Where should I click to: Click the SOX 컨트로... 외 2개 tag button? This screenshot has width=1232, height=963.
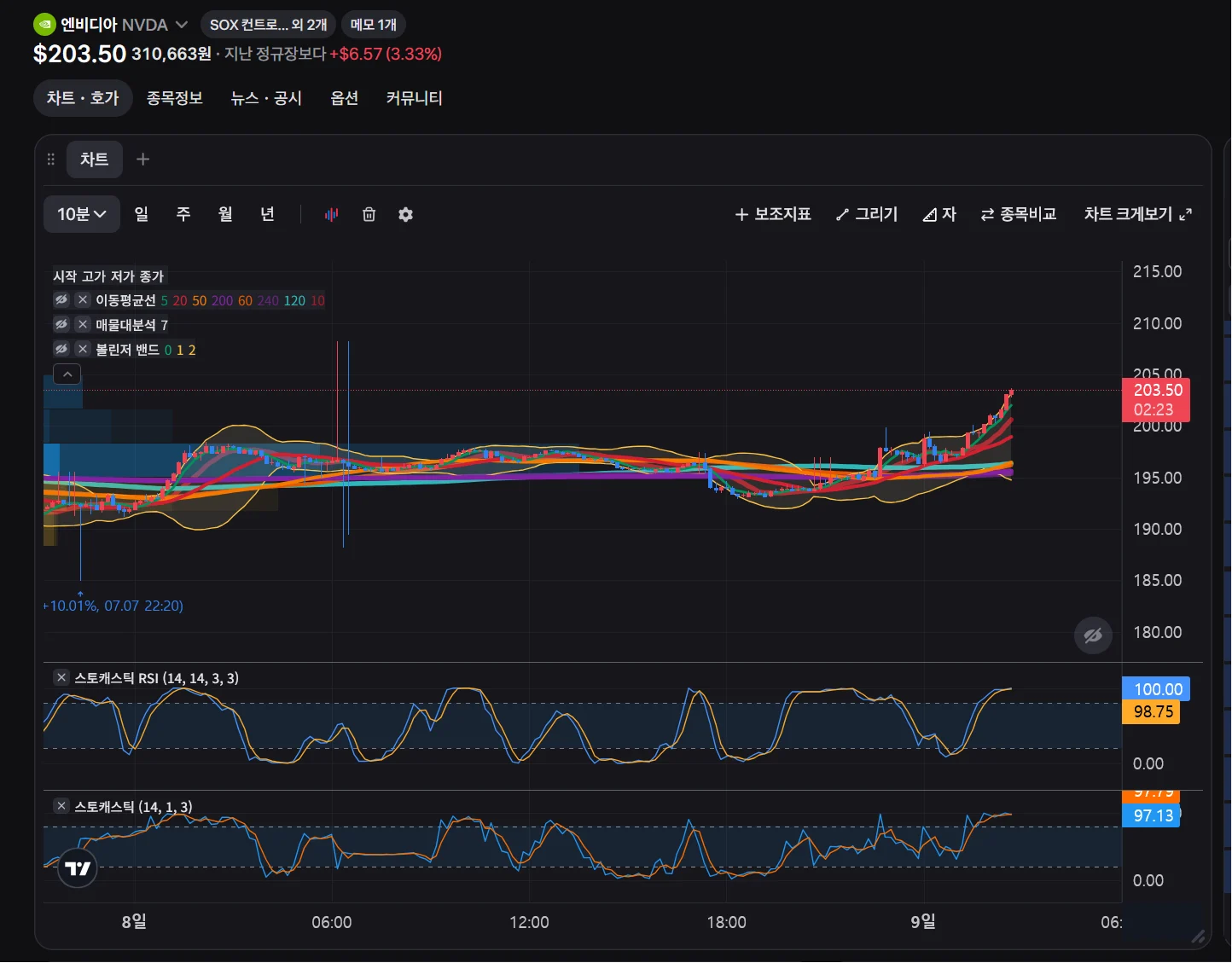click(x=269, y=25)
